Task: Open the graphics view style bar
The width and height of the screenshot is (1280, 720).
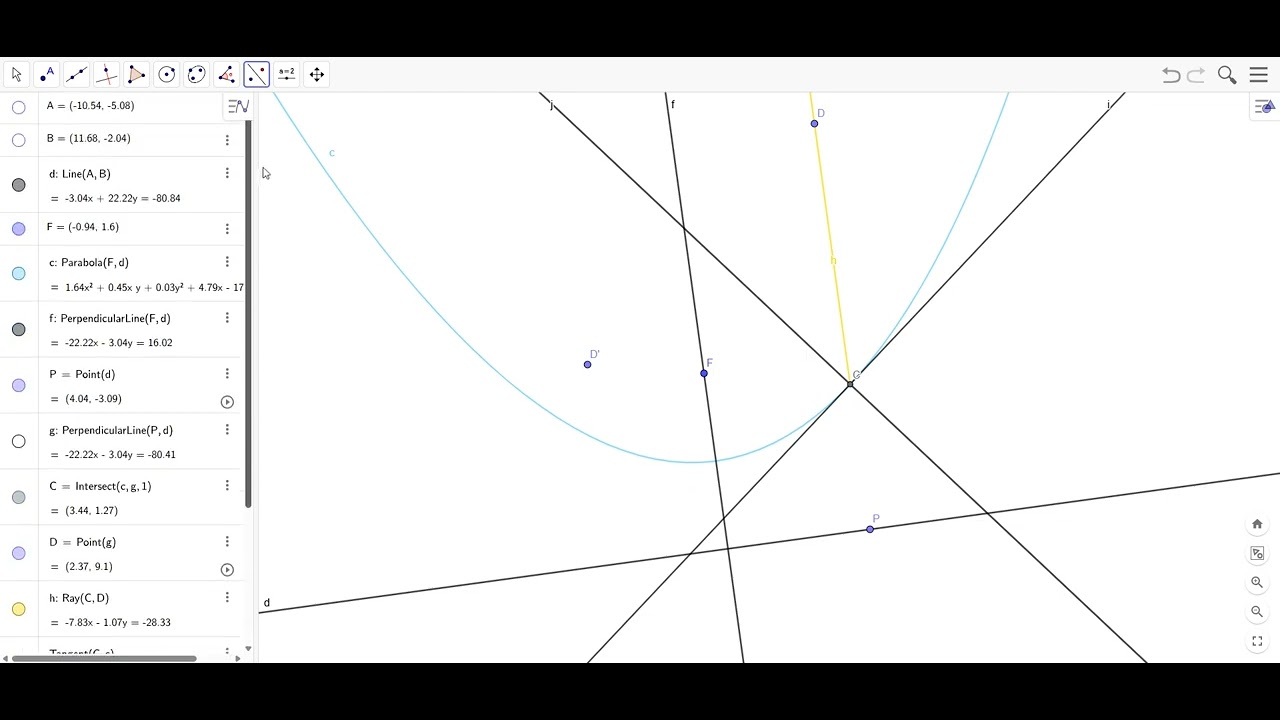Action: [x=1265, y=106]
